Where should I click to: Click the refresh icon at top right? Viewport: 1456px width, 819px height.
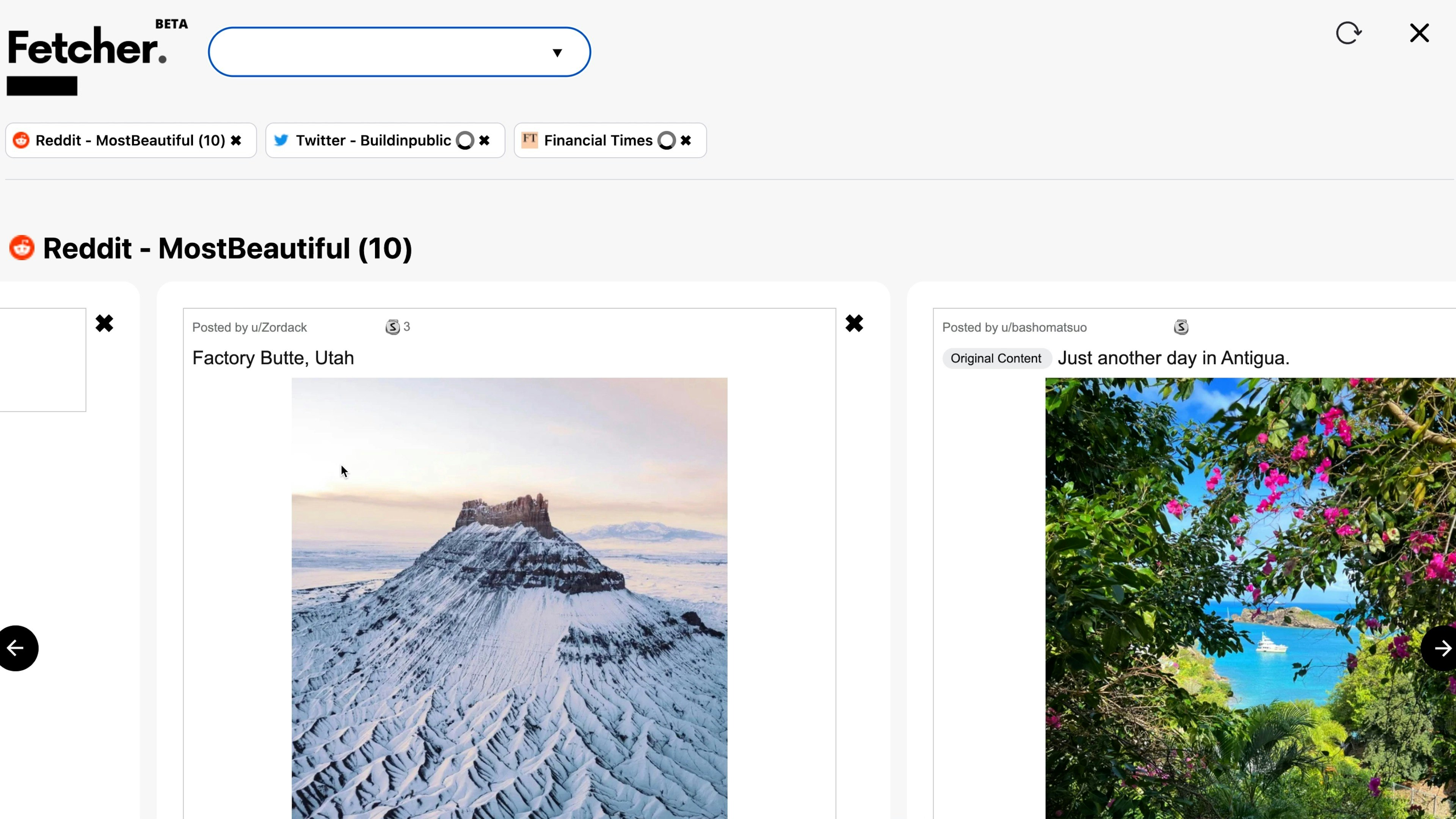coord(1349,33)
